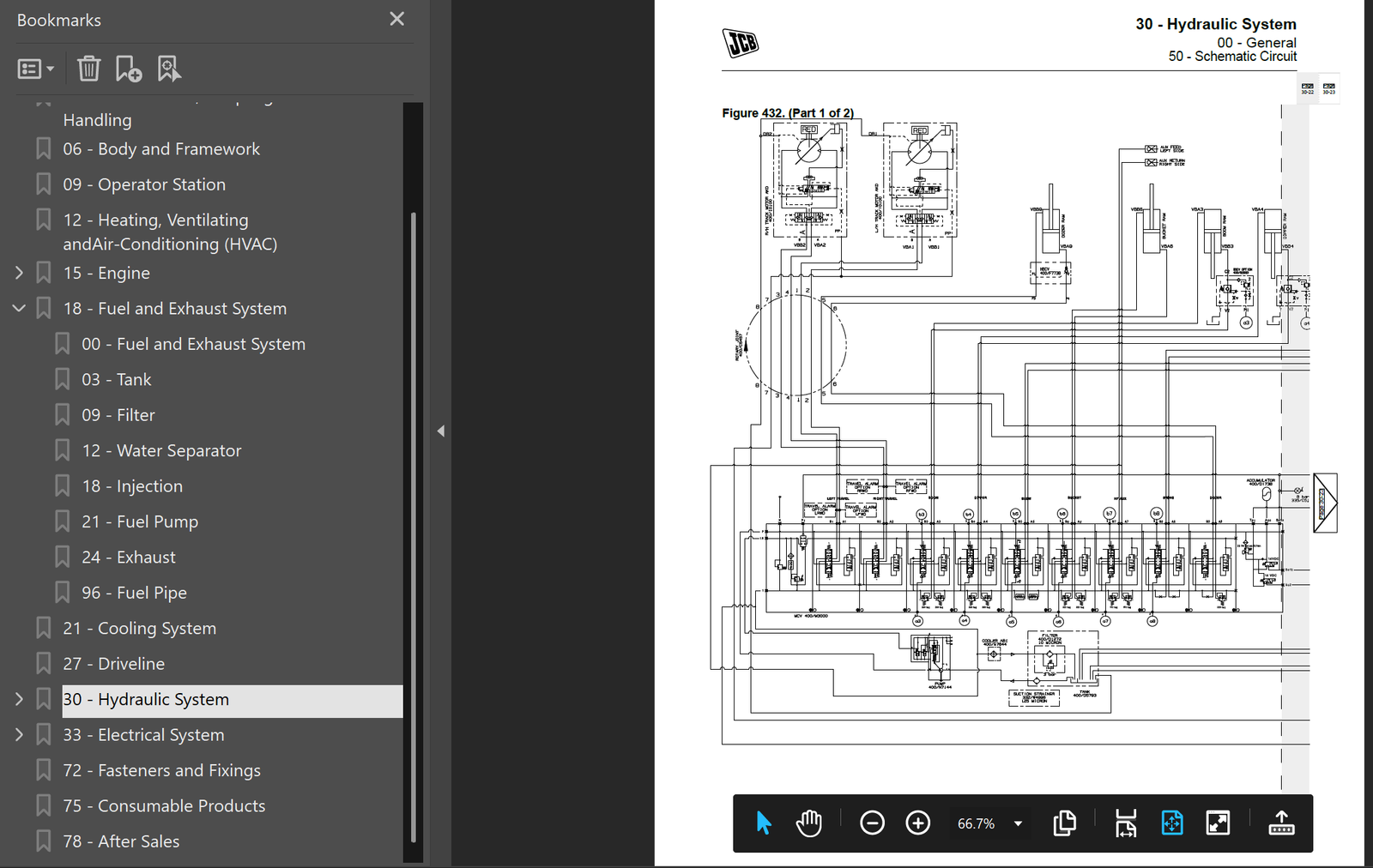This screenshot has height=868, width=1373.
Task: Go to the 18 - Injection bookmark
Action: pos(132,486)
